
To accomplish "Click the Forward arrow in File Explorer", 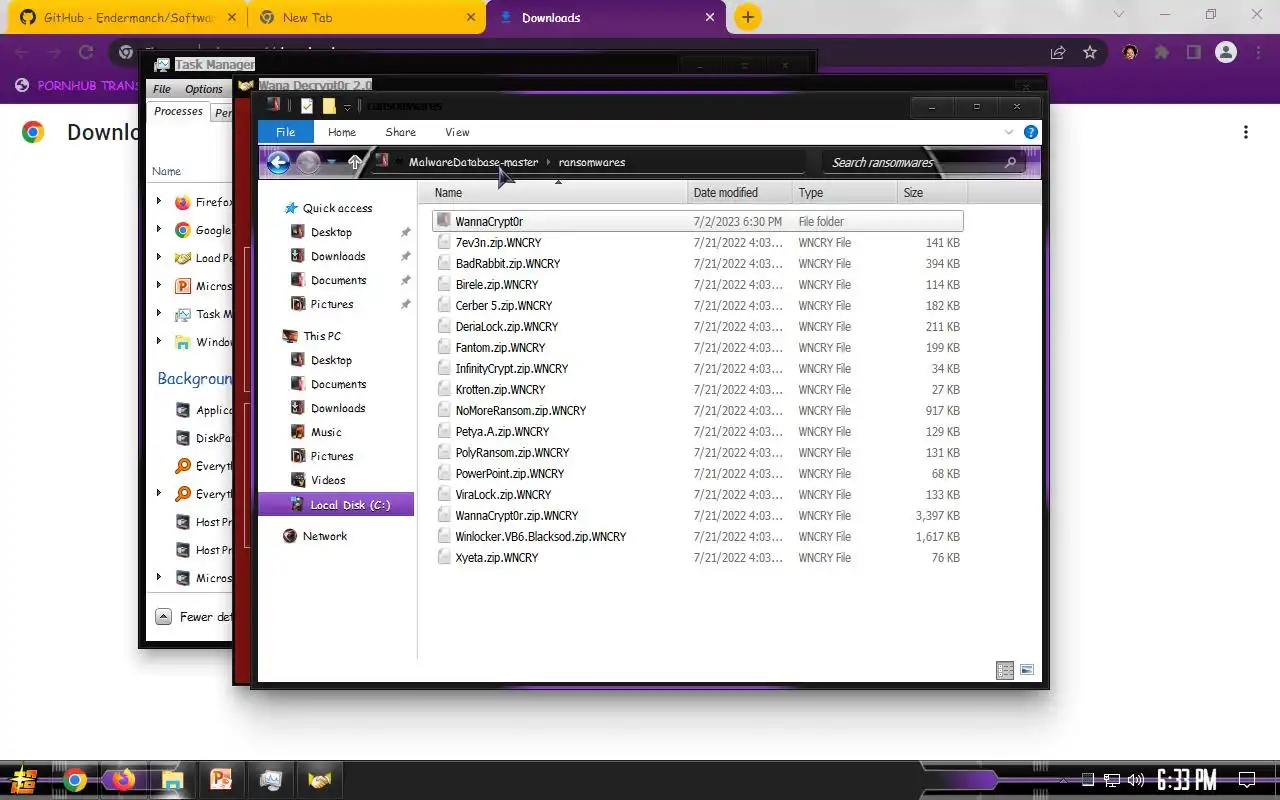I will [x=308, y=162].
